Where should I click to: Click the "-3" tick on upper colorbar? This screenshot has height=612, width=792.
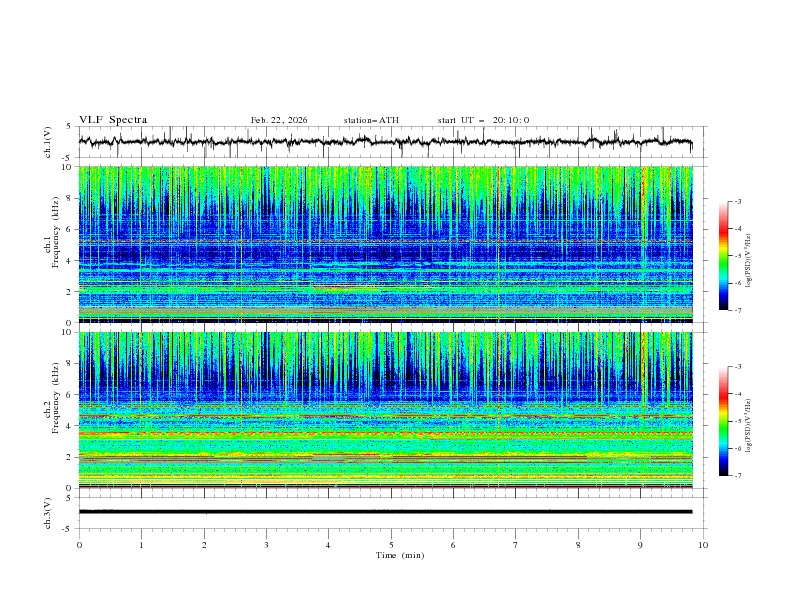pyautogui.click(x=738, y=201)
